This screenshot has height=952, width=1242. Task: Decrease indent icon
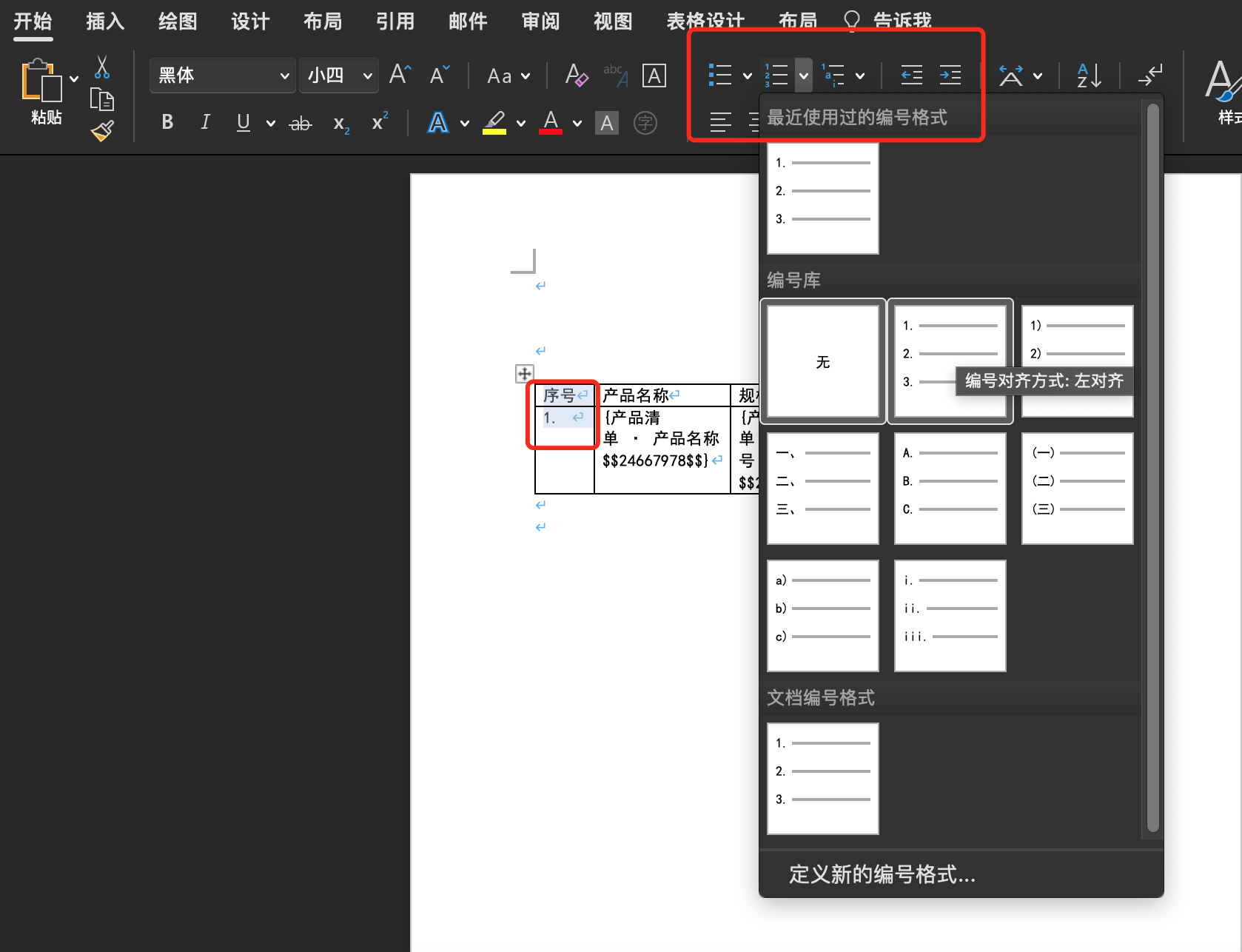click(912, 75)
